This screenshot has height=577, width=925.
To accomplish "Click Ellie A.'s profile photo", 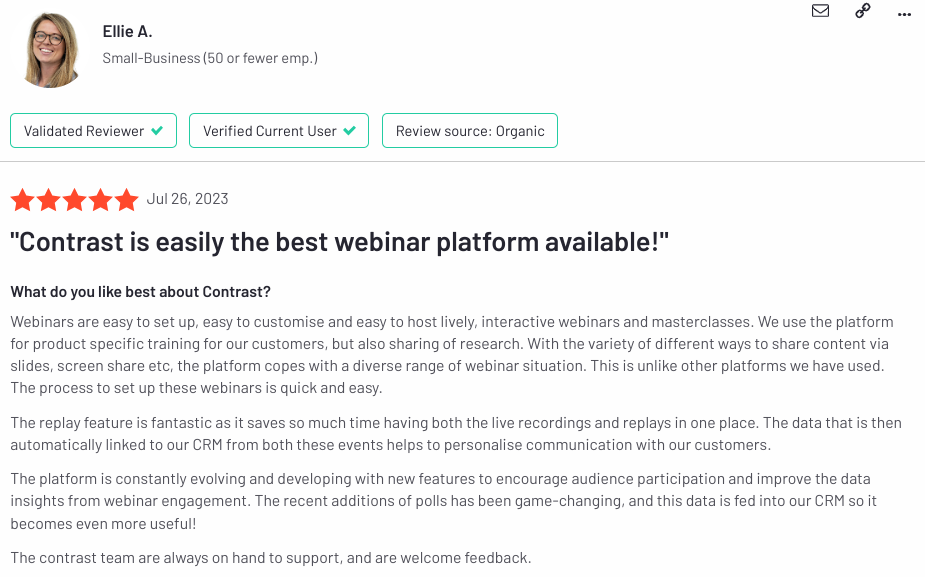I will point(51,50).
